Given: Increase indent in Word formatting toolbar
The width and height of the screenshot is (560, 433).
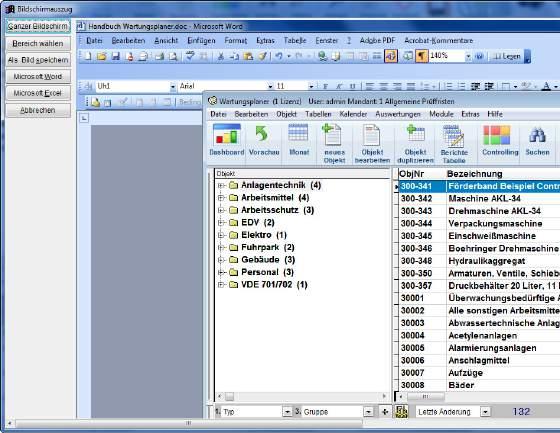Looking at the screenshot, I should pyautogui.click(x=489, y=86).
